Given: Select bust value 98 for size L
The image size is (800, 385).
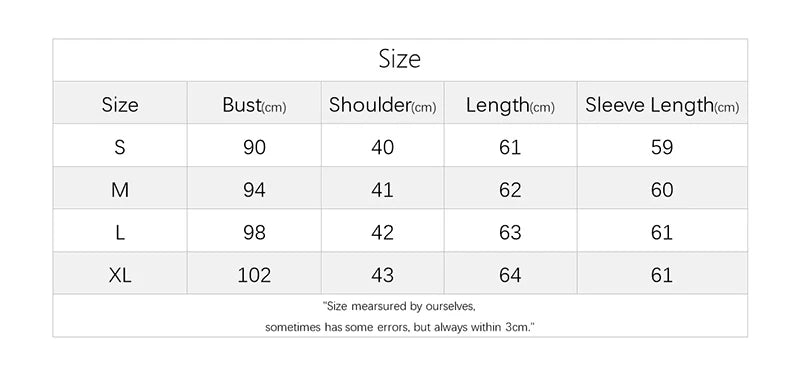Looking at the screenshot, I should pyautogui.click(x=254, y=233).
